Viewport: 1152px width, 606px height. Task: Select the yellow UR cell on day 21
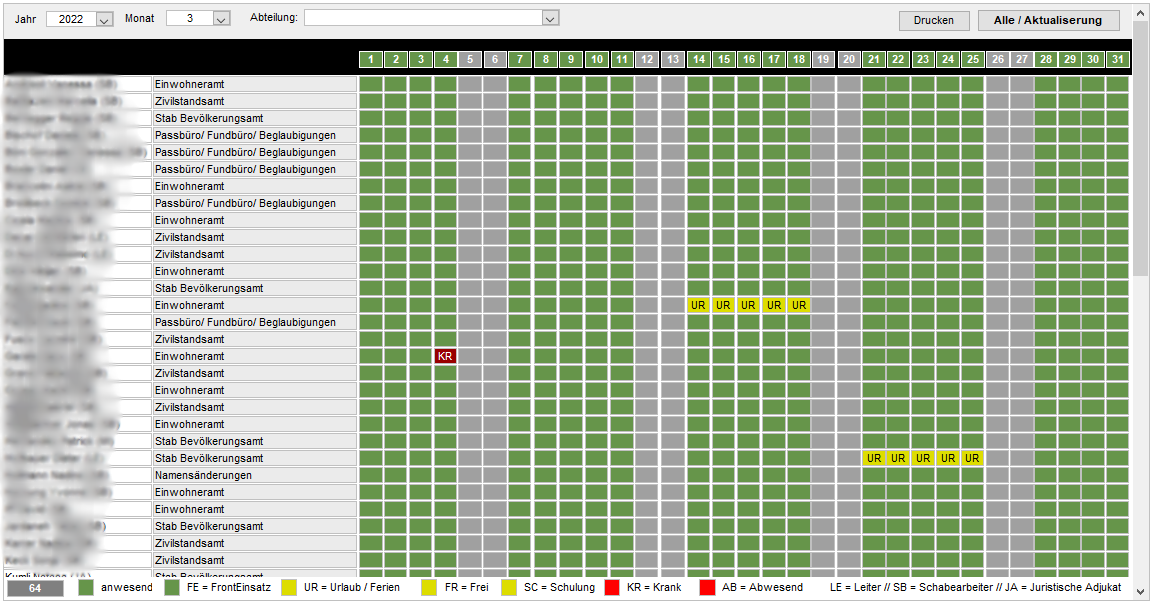[874, 458]
